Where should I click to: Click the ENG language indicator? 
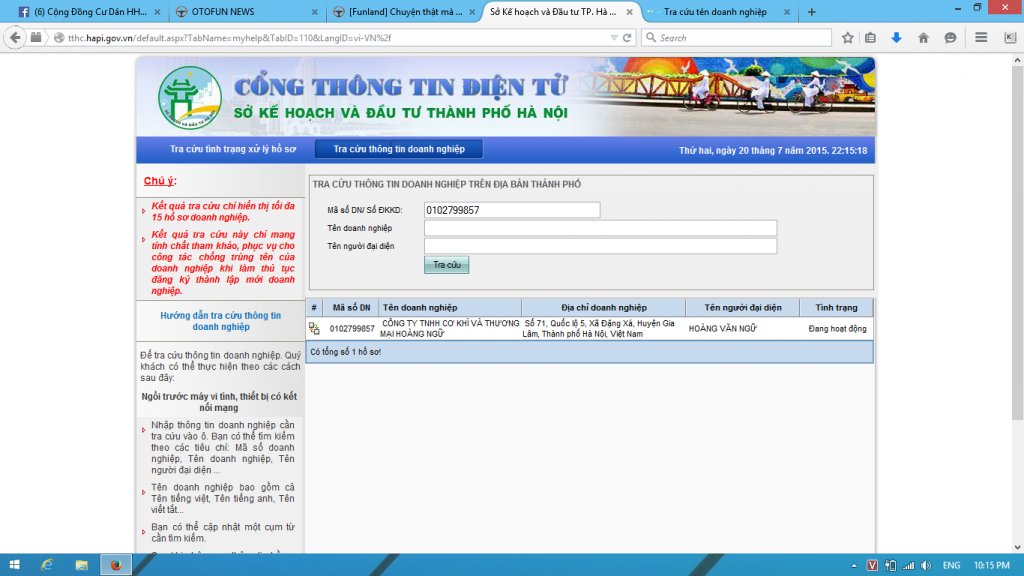pyautogui.click(x=952, y=566)
